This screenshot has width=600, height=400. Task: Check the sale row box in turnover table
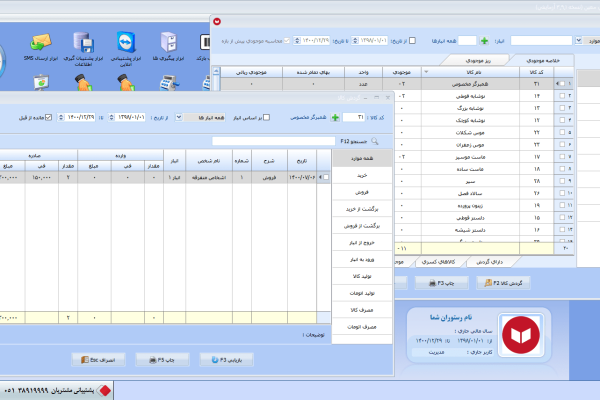(326, 177)
